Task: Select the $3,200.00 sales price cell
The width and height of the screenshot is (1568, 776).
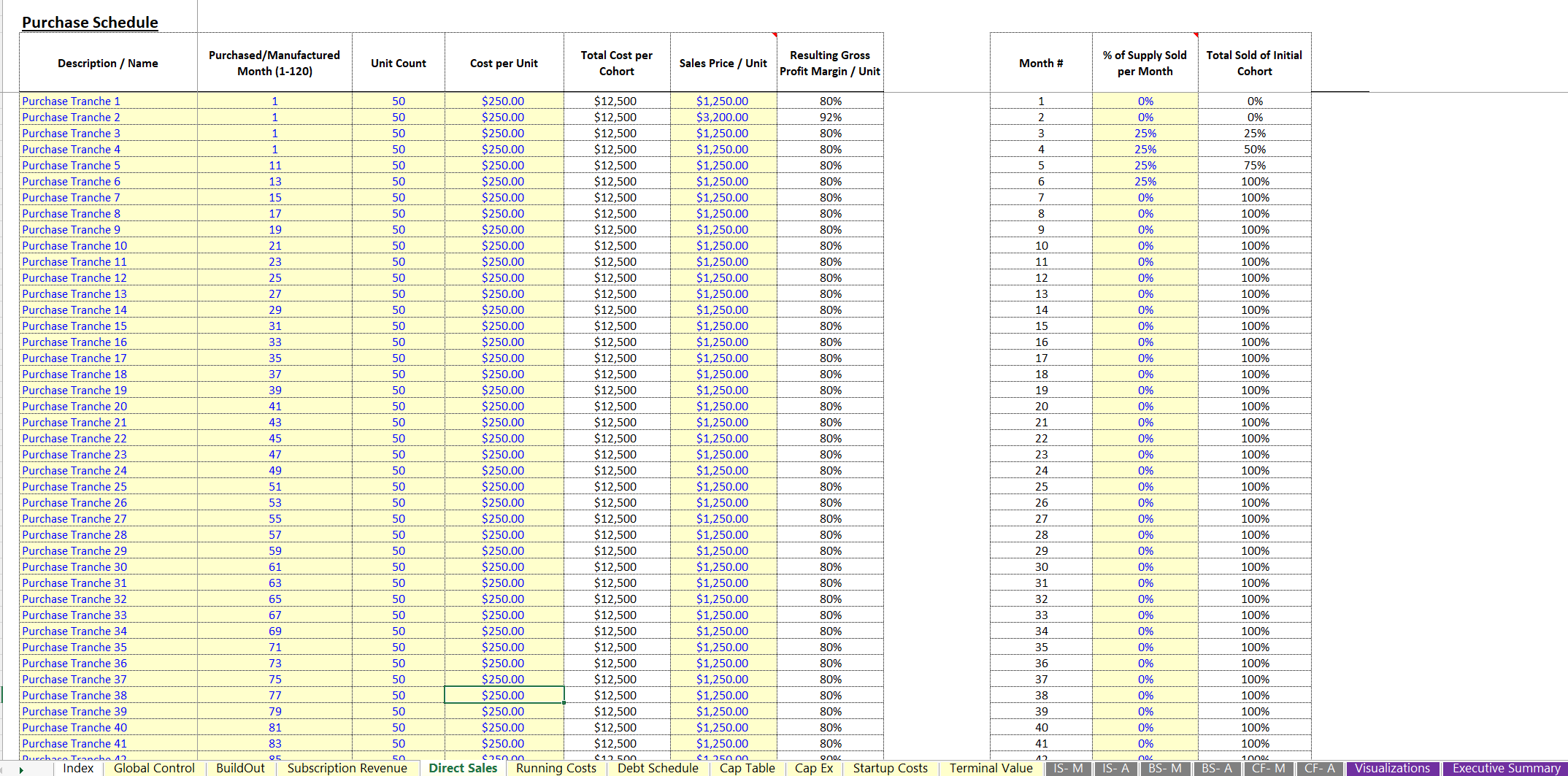Action: pyautogui.click(x=723, y=117)
